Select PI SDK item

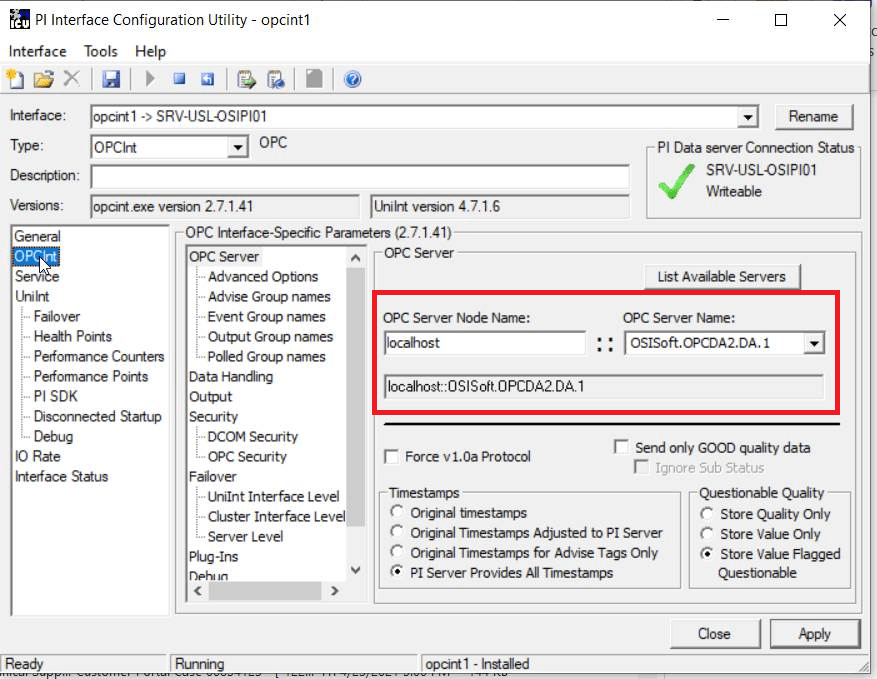tap(55, 397)
